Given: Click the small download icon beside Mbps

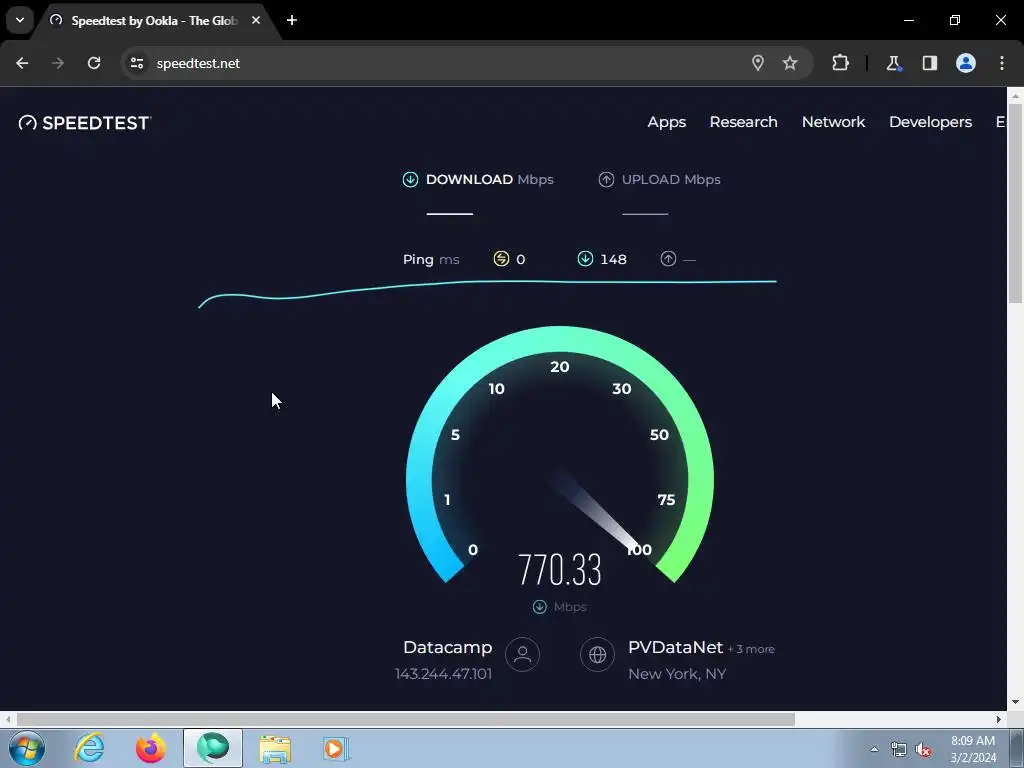Looking at the screenshot, I should click(539, 607).
